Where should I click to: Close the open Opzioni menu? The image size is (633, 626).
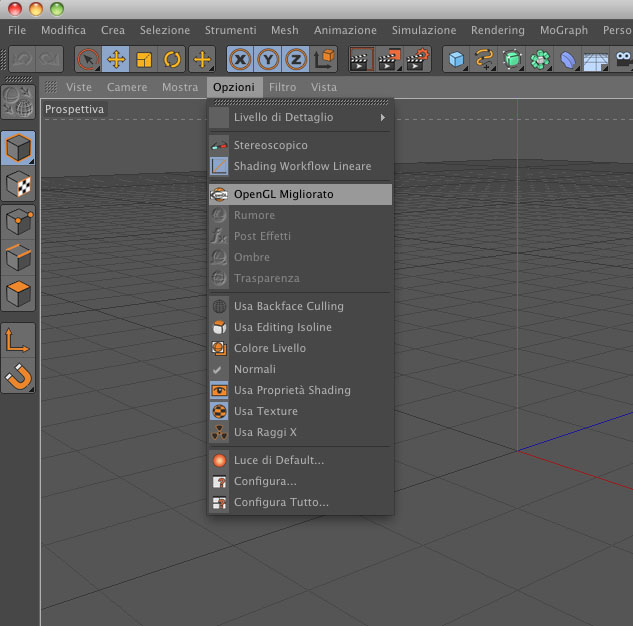pyautogui.click(x=234, y=87)
